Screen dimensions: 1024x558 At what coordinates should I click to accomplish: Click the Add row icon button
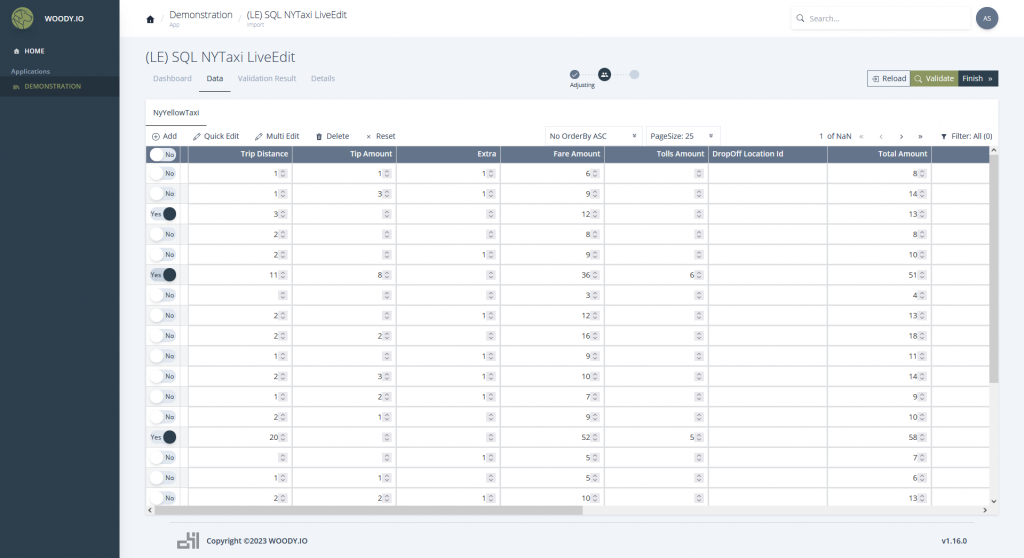156,136
